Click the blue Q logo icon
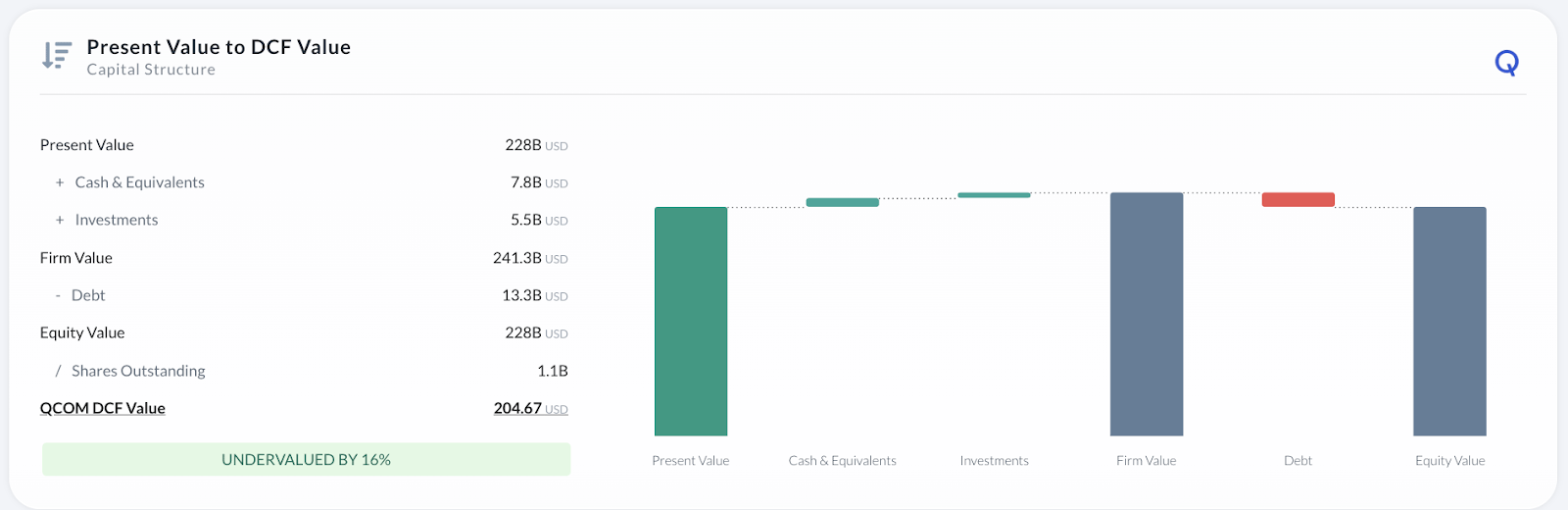Screen dimensions: 1568x510 point(1506,63)
